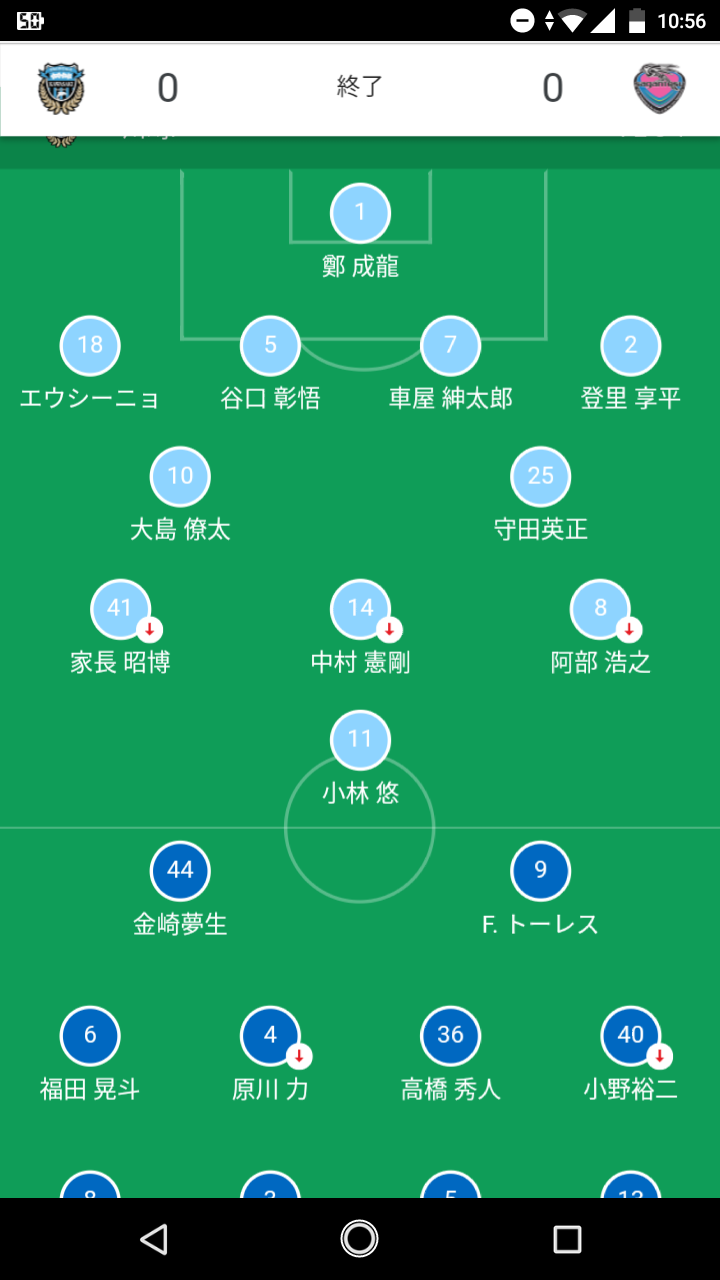
Task: Tap player 9 F. トーレス
Action: [540, 871]
